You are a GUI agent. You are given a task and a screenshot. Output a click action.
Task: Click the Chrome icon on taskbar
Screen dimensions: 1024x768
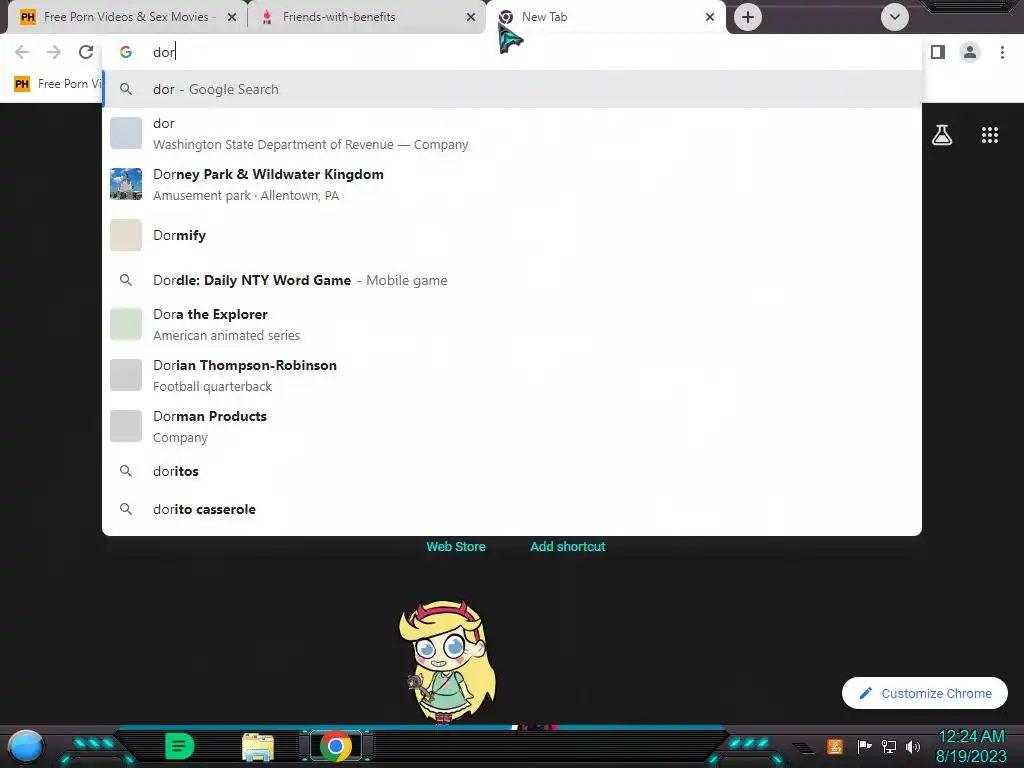(x=336, y=746)
